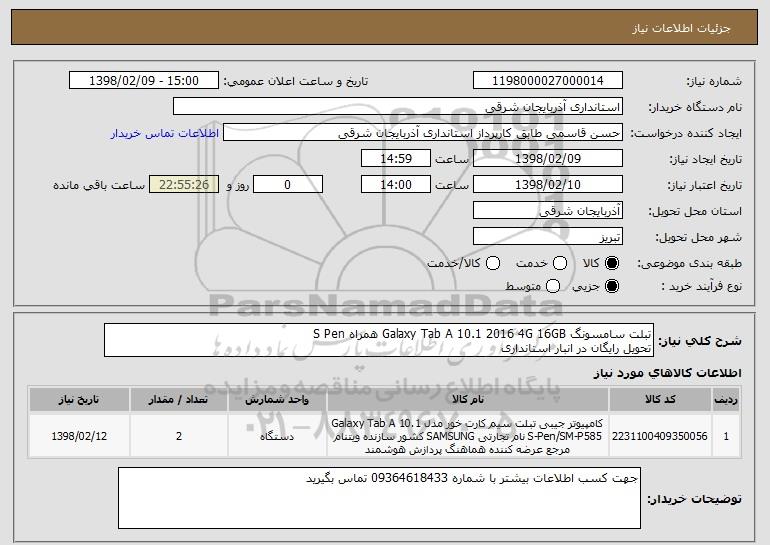This screenshot has height=545, width=770.
Task: Click the نام کالا column header
Action: (468, 400)
